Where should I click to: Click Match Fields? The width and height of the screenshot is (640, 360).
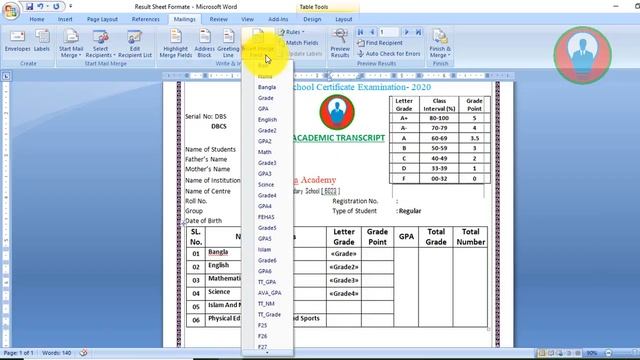[299, 43]
